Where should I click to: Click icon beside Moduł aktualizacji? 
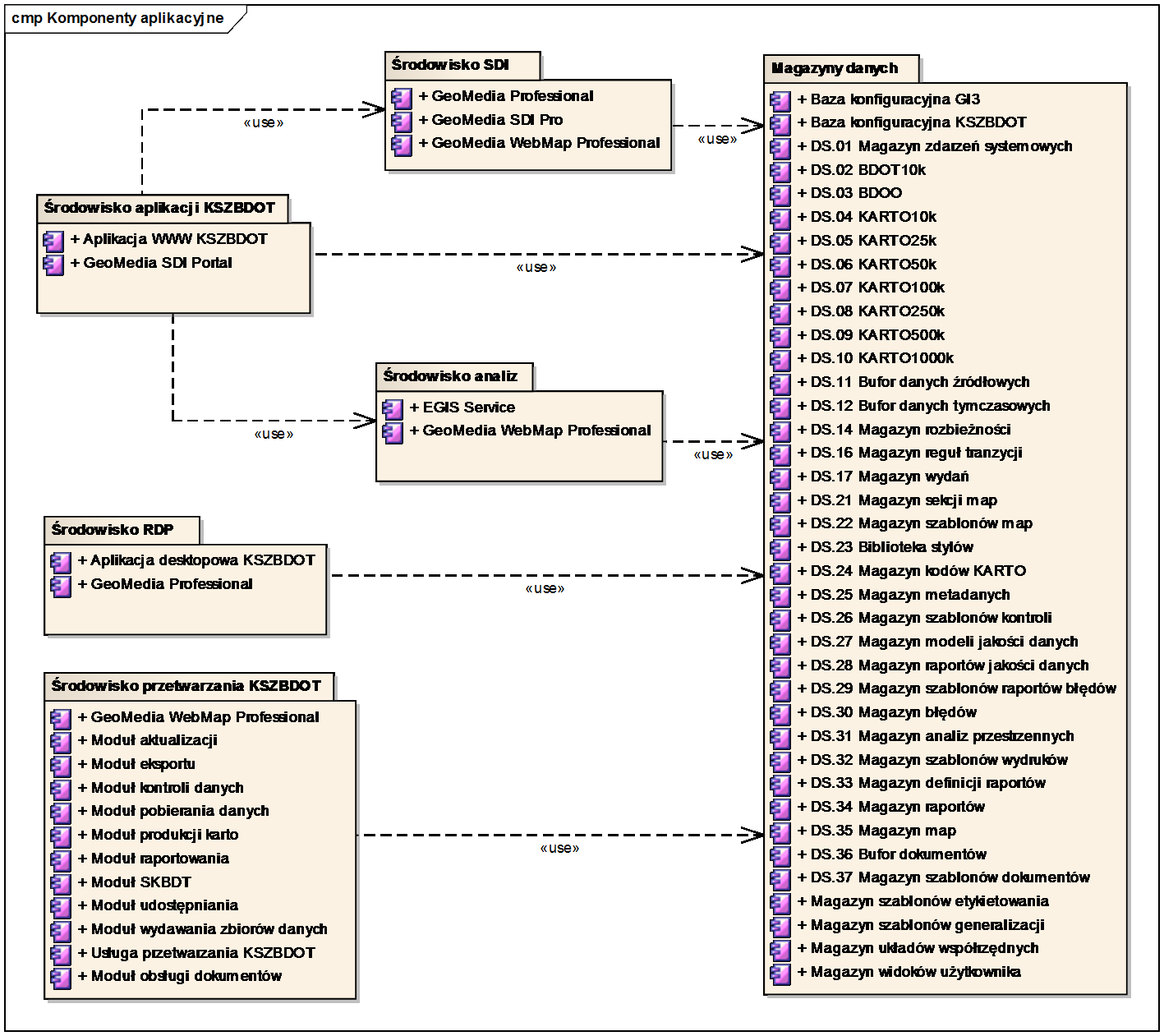coord(61,742)
